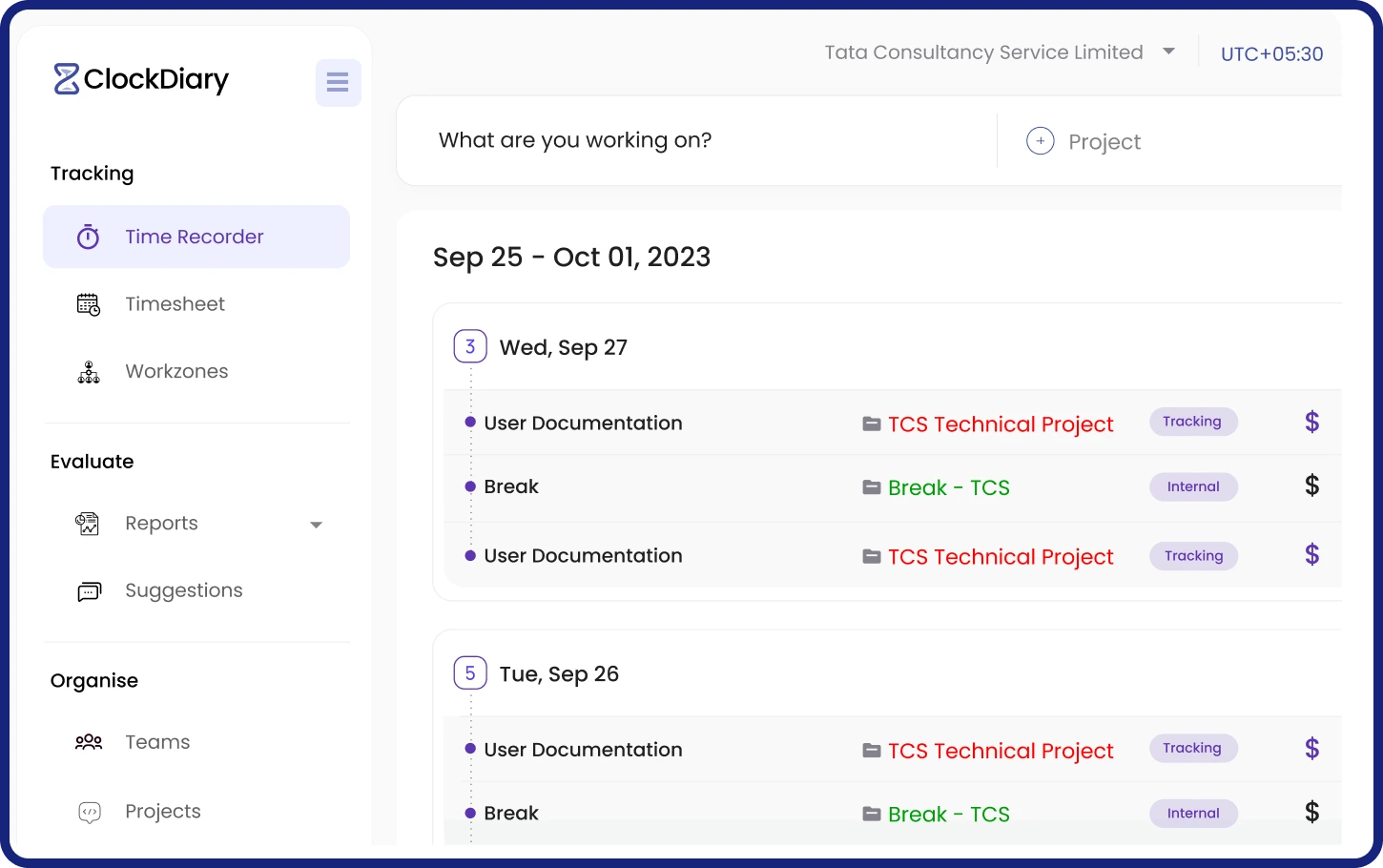
Task: Select first User Documentation entry on Sep 27
Action: pyautogui.click(x=583, y=424)
